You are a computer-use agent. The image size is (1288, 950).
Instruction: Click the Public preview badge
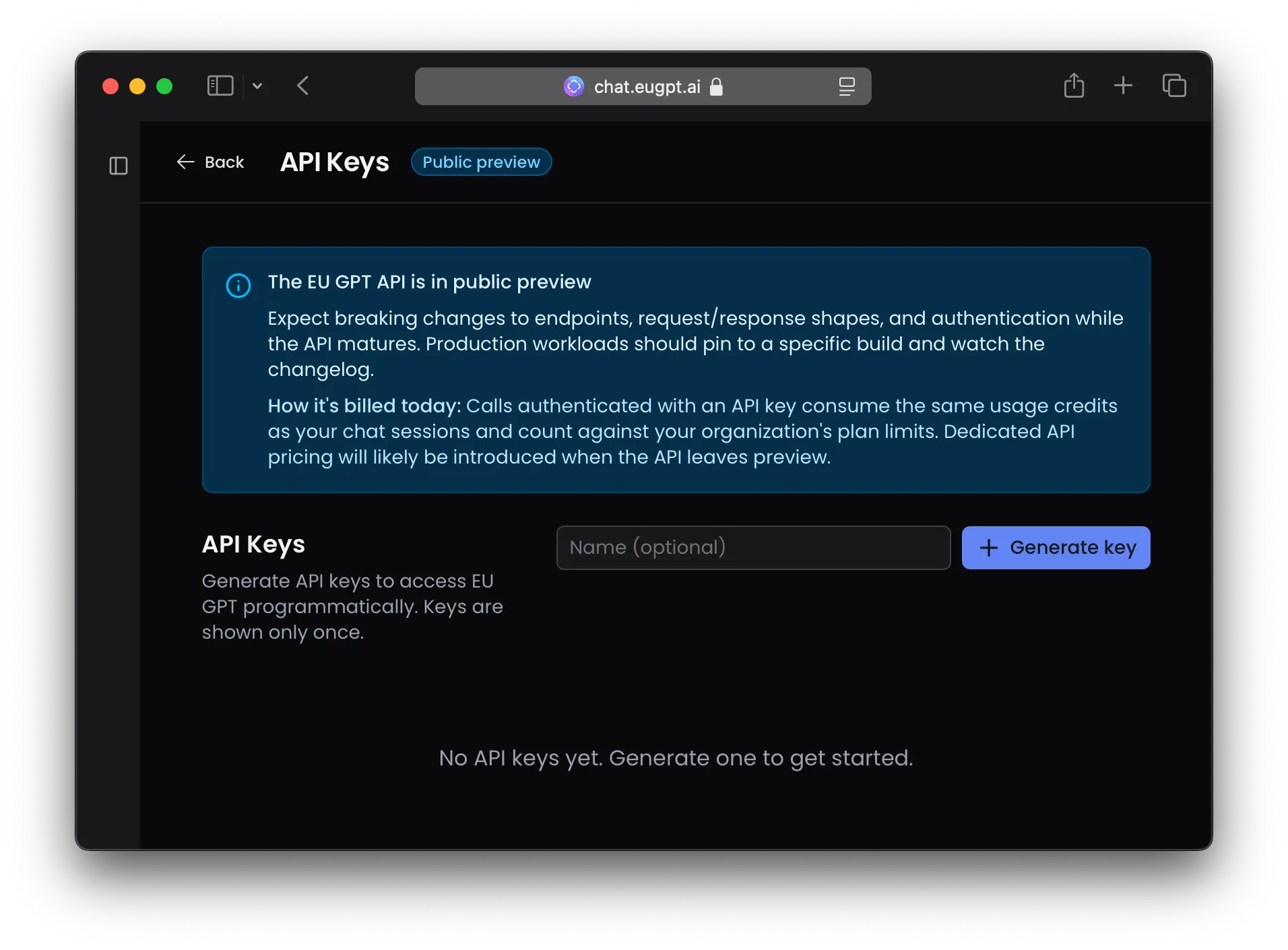click(x=481, y=162)
